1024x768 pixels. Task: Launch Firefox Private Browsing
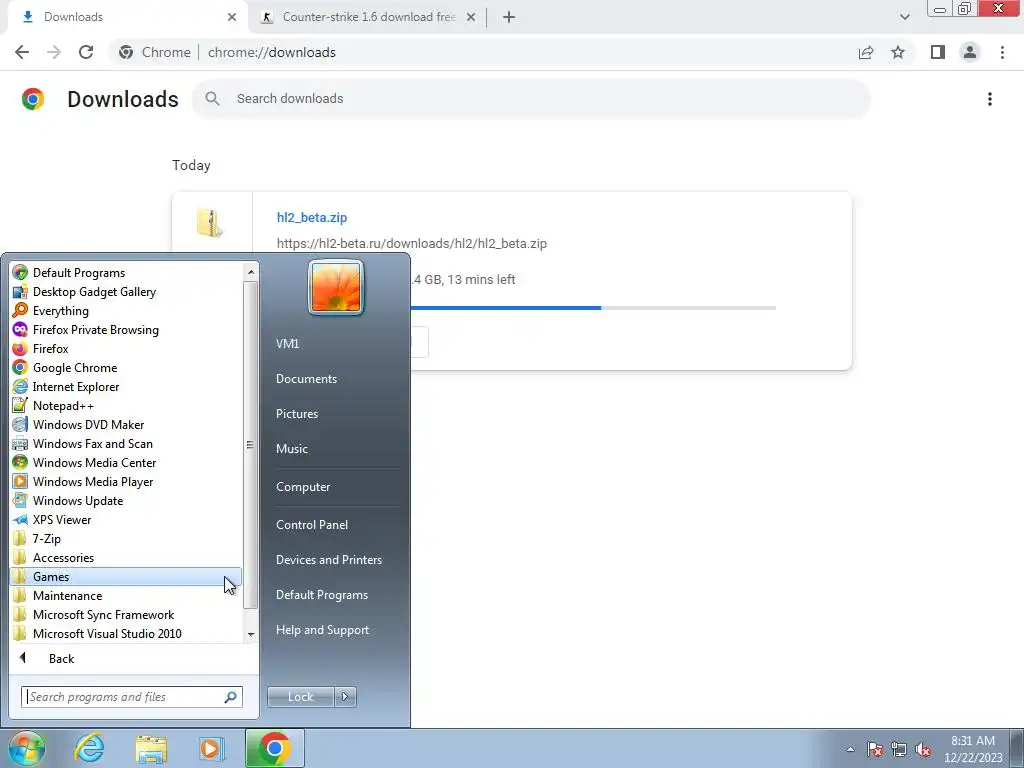[x=95, y=330]
